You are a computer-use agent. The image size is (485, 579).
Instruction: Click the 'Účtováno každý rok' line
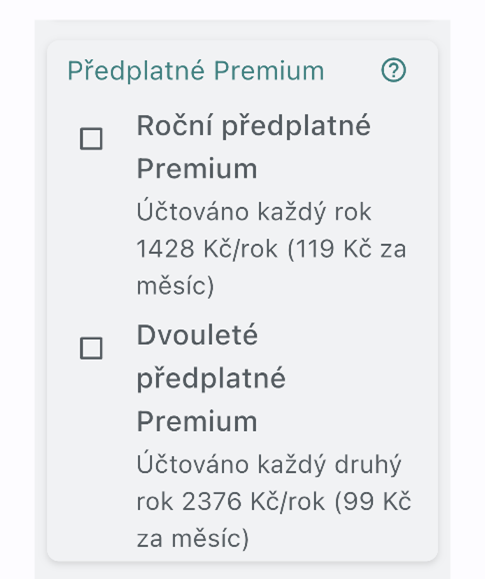pyautogui.click(x=254, y=212)
